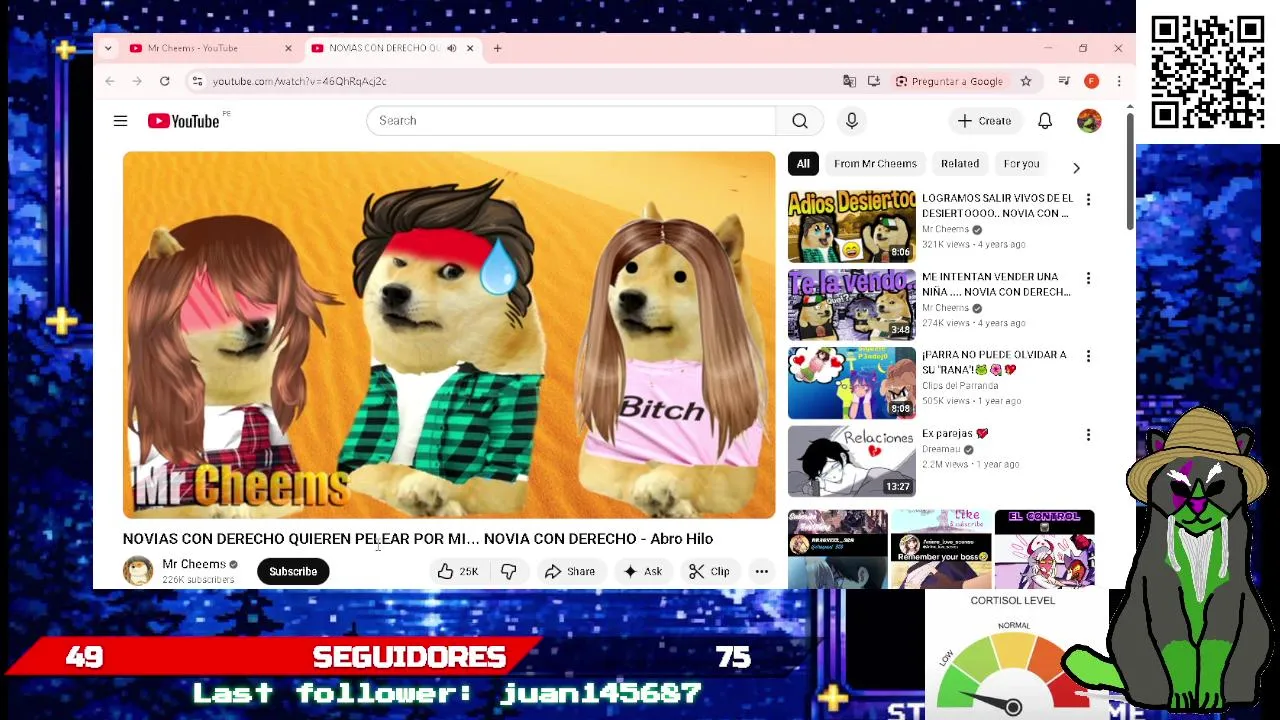1280x720 pixels.
Task: Click the Create button
Action: [985, 121]
